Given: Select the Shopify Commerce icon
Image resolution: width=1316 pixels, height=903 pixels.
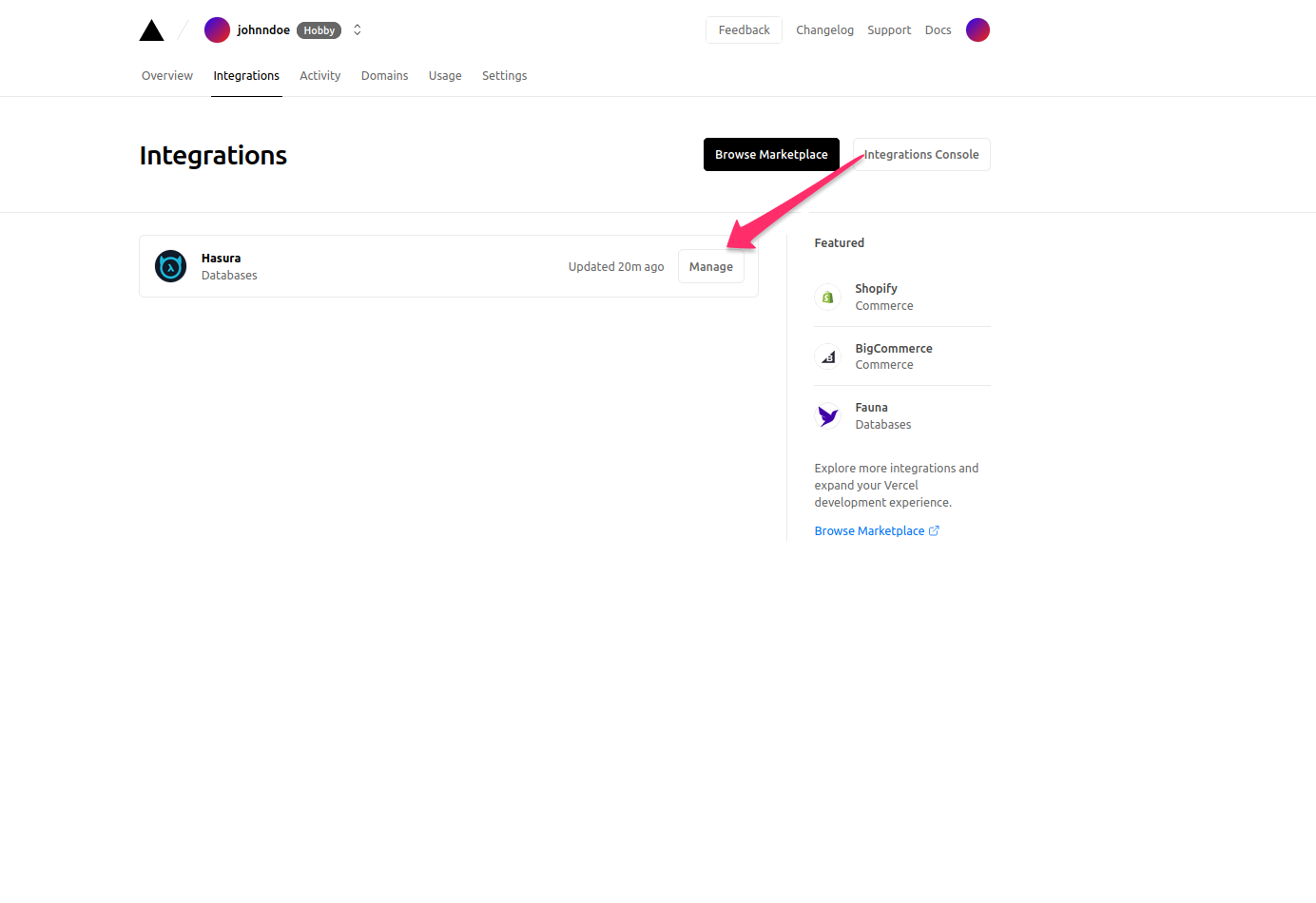Looking at the screenshot, I should 827,297.
